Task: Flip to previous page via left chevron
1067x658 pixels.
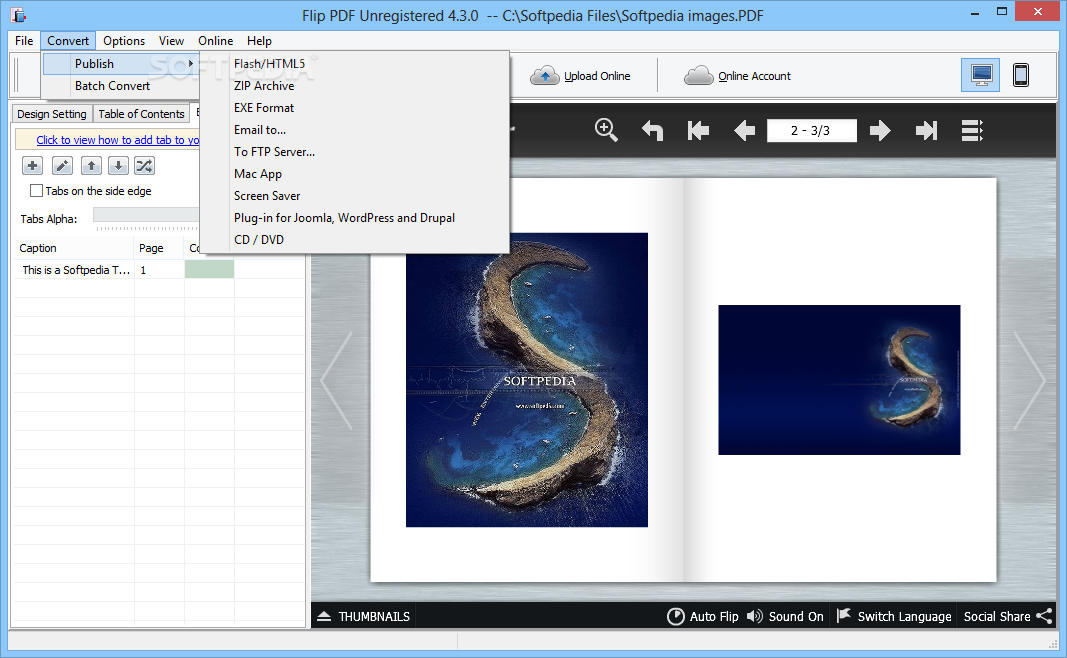Action: [x=338, y=380]
